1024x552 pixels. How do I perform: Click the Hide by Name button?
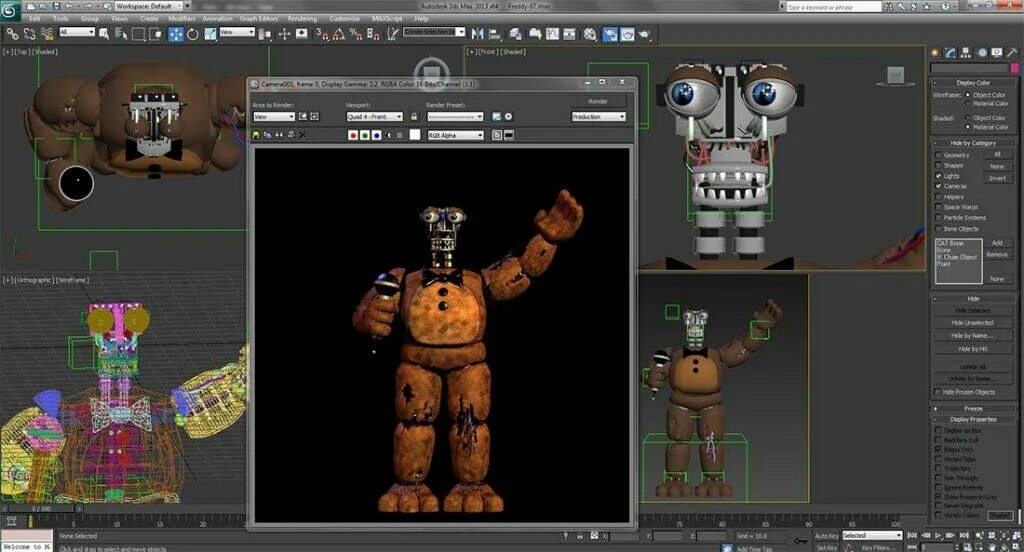(972, 336)
